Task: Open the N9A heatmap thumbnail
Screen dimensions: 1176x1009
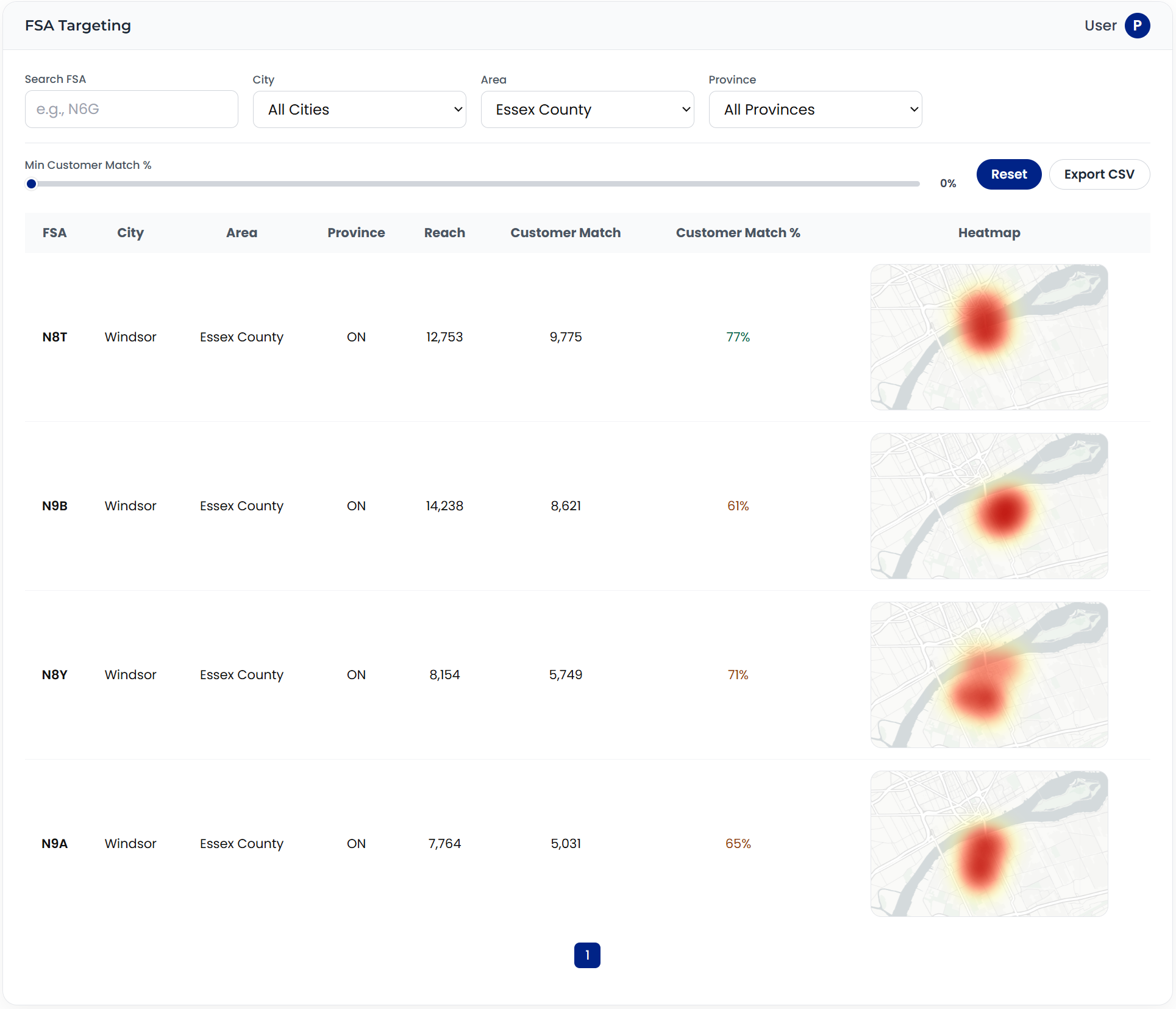Action: click(x=989, y=844)
